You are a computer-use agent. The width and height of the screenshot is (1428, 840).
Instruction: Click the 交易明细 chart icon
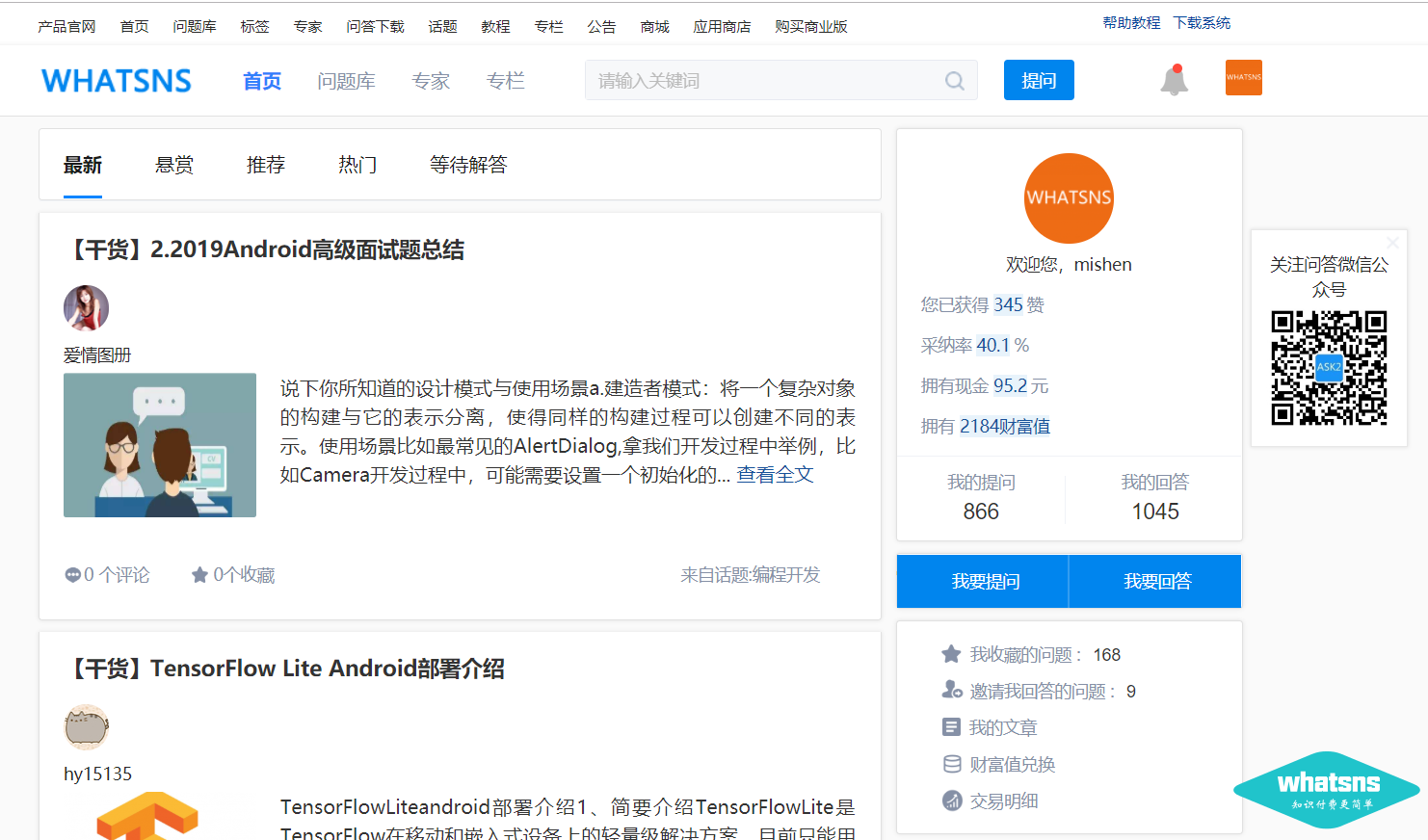tap(951, 801)
